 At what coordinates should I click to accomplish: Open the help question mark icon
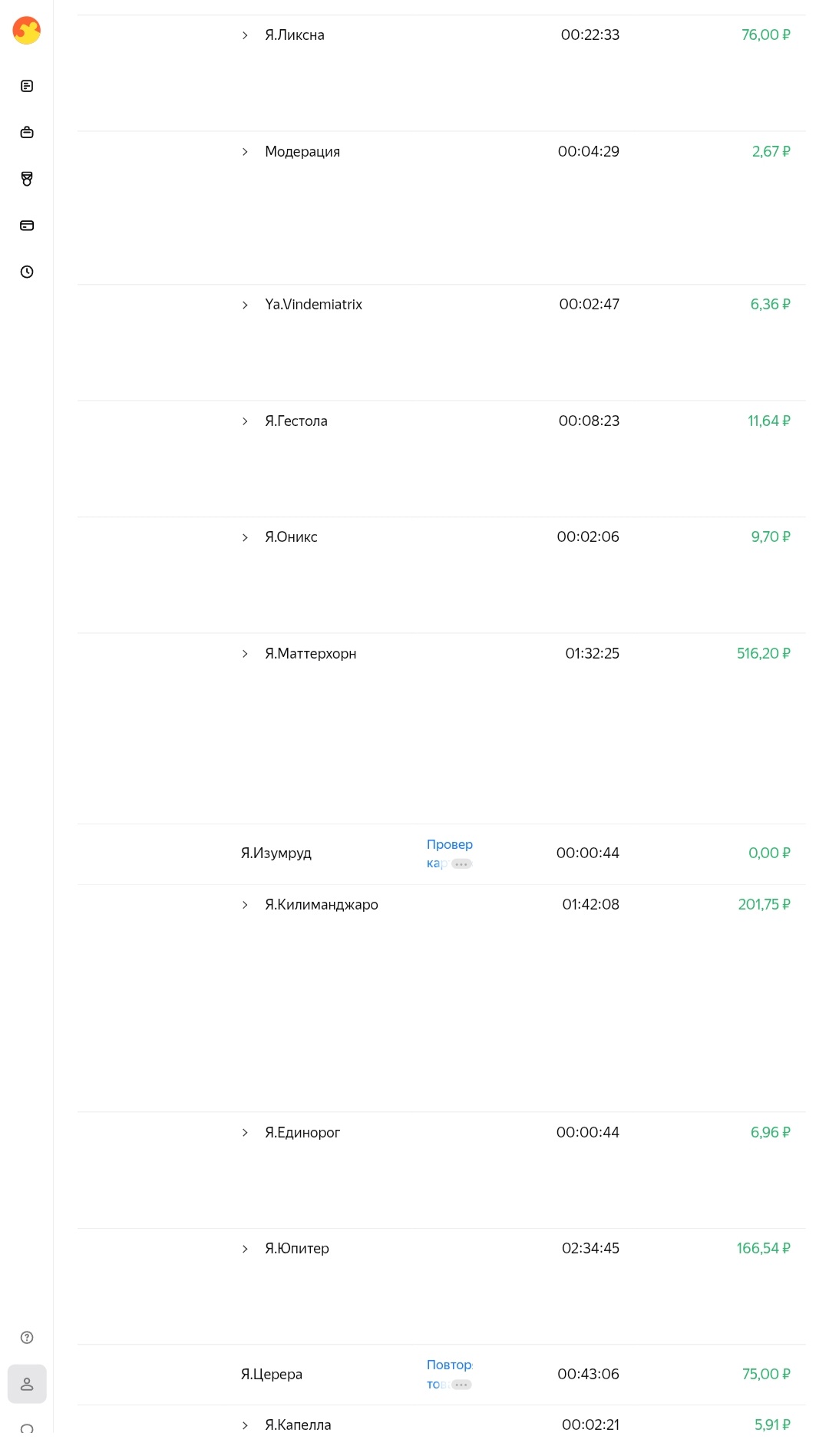[x=27, y=1337]
